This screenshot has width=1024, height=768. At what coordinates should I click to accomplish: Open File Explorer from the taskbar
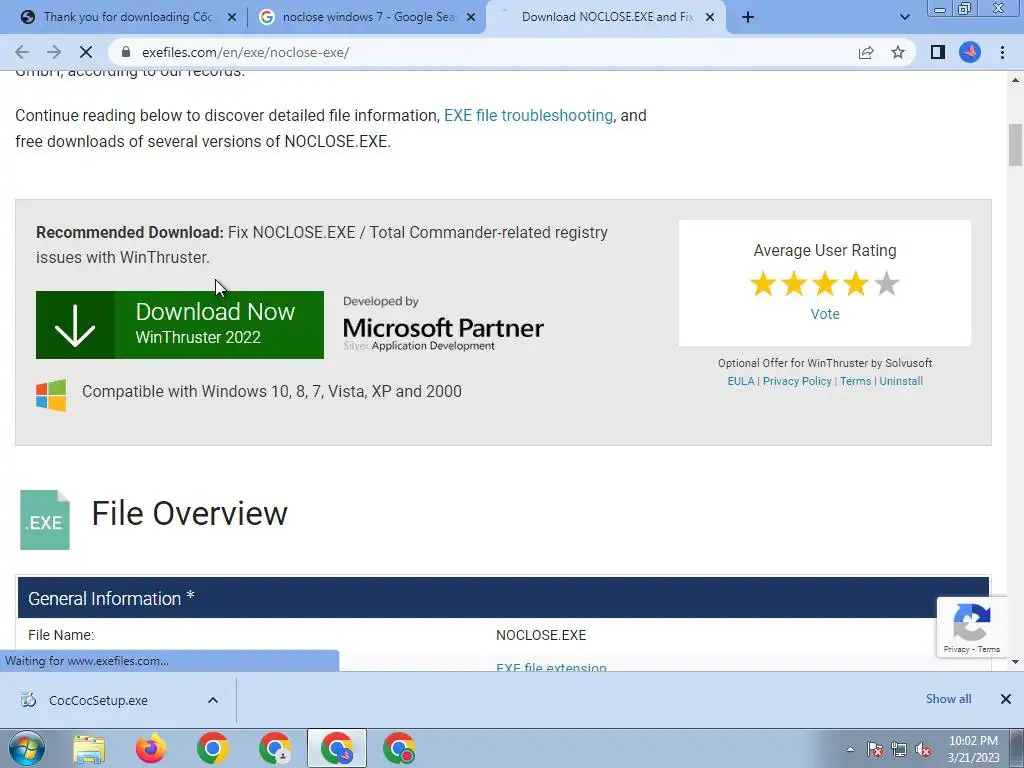coord(89,748)
